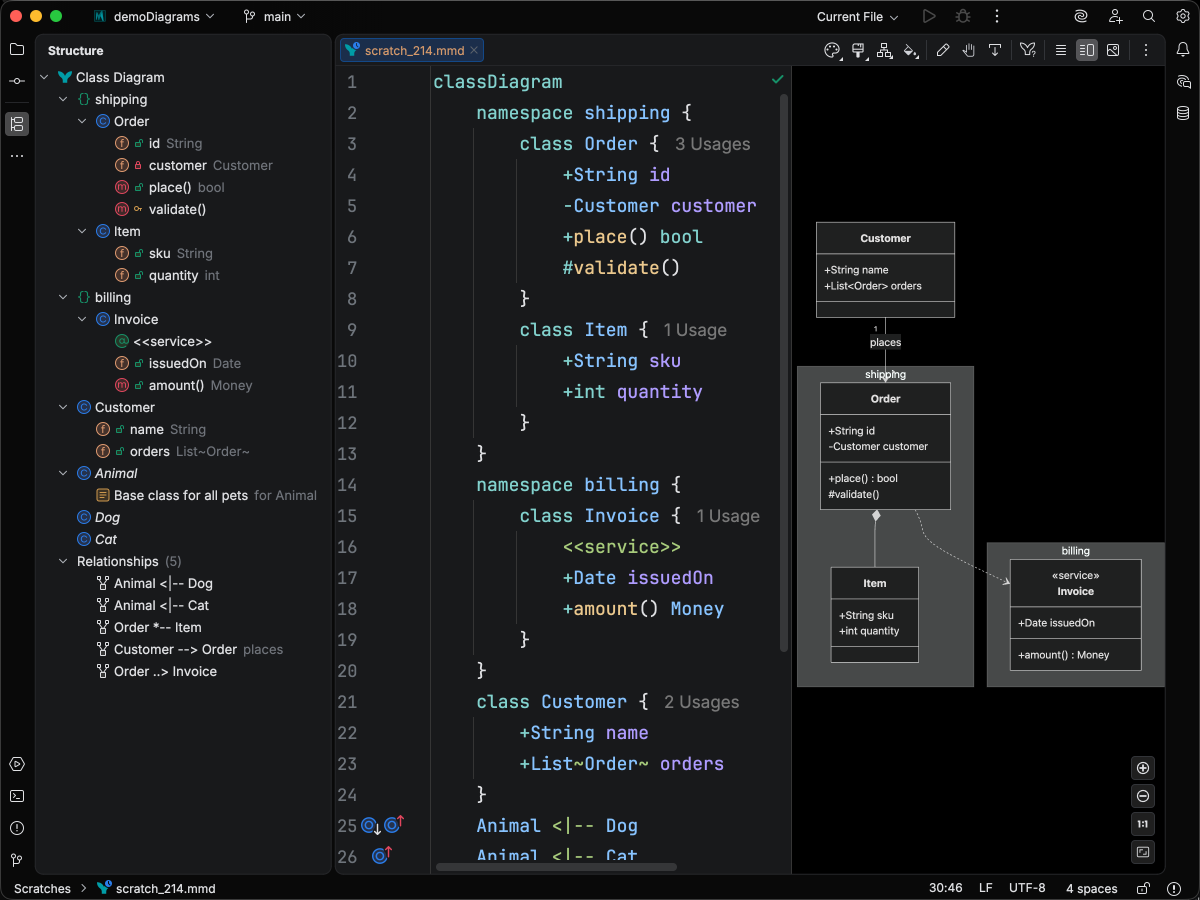
Task: Change the 4 spaces indent setting
Action: [1091, 888]
